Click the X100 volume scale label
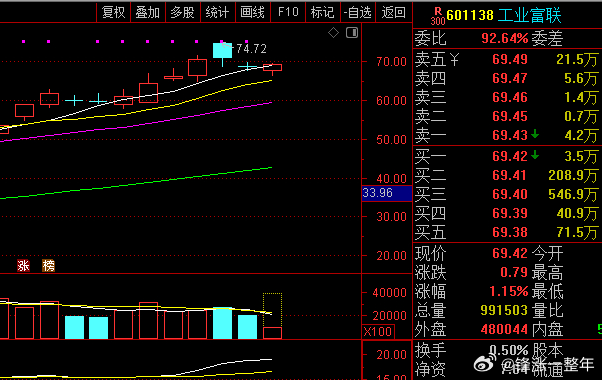 (378, 331)
